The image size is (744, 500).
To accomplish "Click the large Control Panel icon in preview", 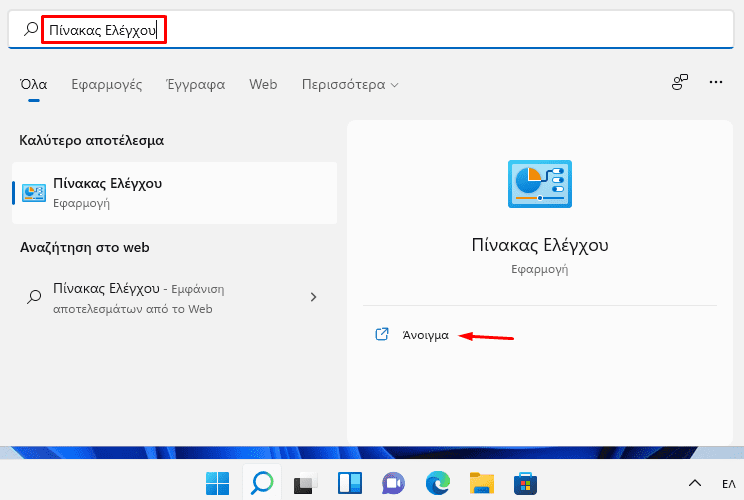I will coord(539,184).
